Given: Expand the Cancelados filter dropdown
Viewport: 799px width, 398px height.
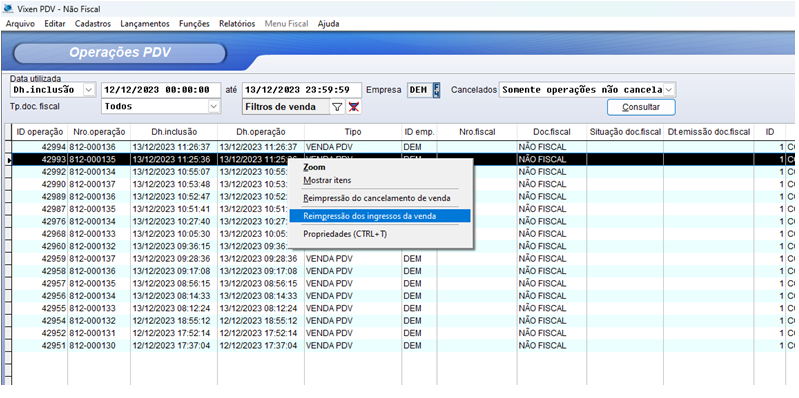Looking at the screenshot, I should pyautogui.click(x=669, y=90).
